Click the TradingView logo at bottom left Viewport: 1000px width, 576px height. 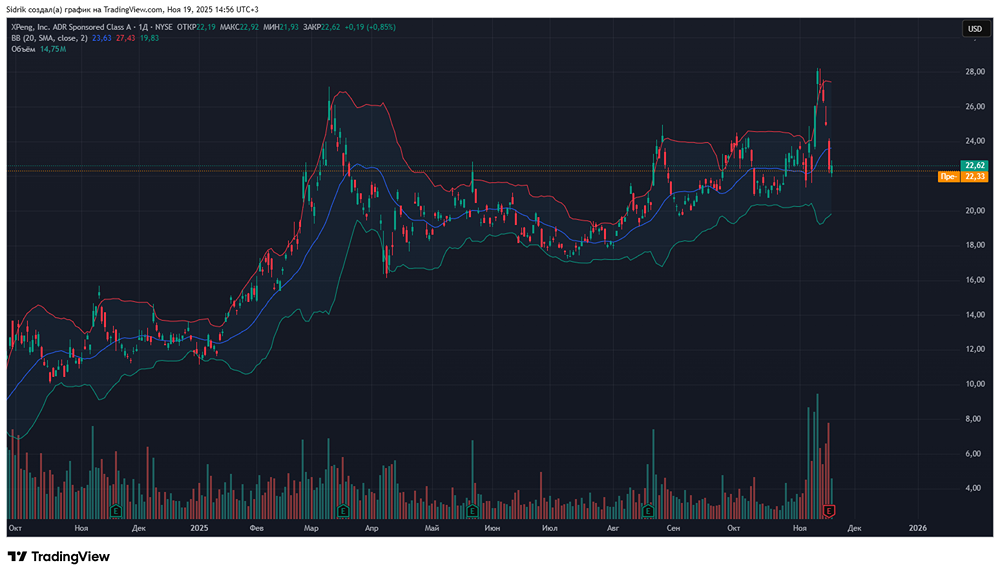click(58, 556)
